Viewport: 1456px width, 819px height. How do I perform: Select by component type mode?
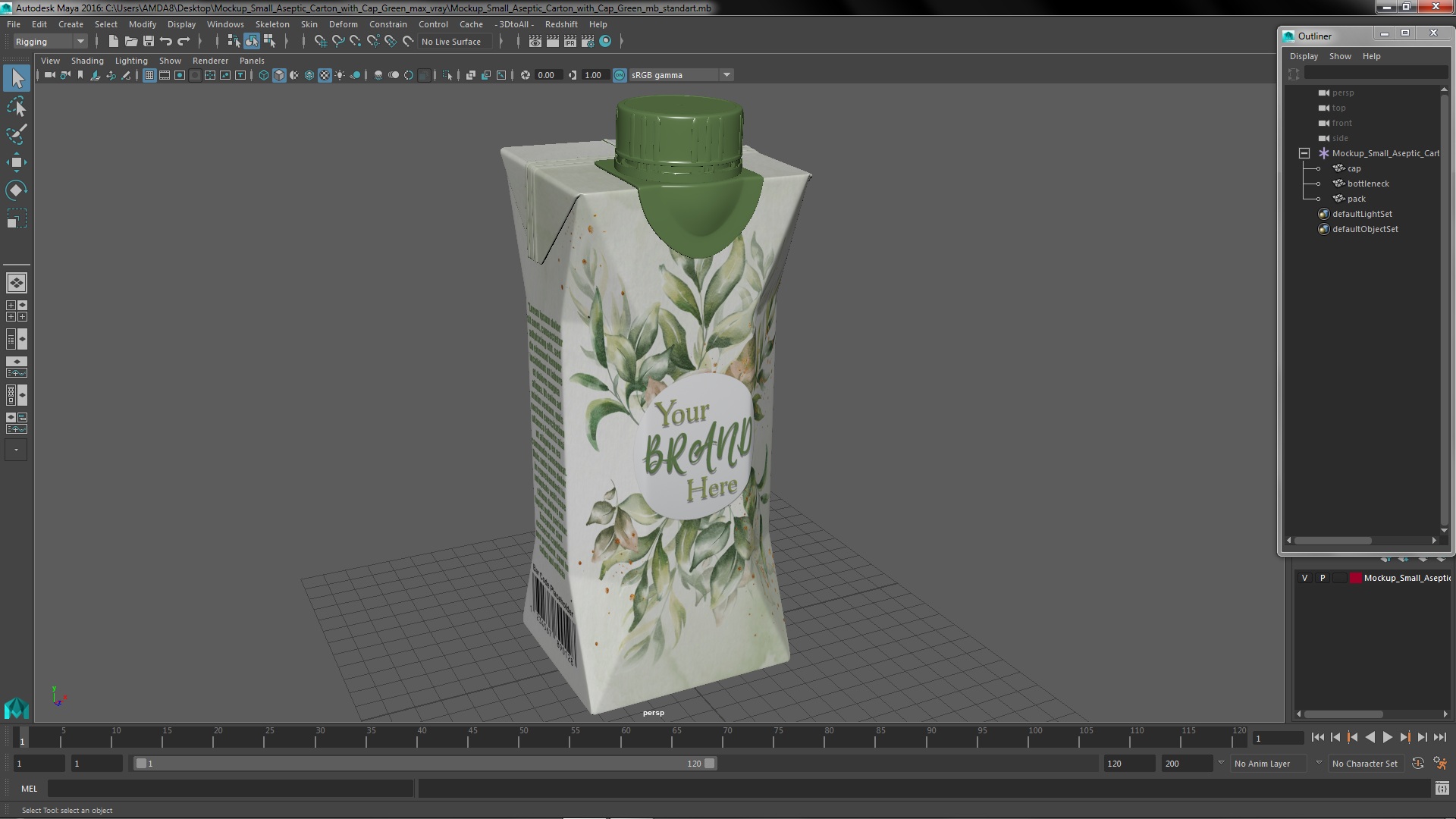pyautogui.click(x=269, y=42)
